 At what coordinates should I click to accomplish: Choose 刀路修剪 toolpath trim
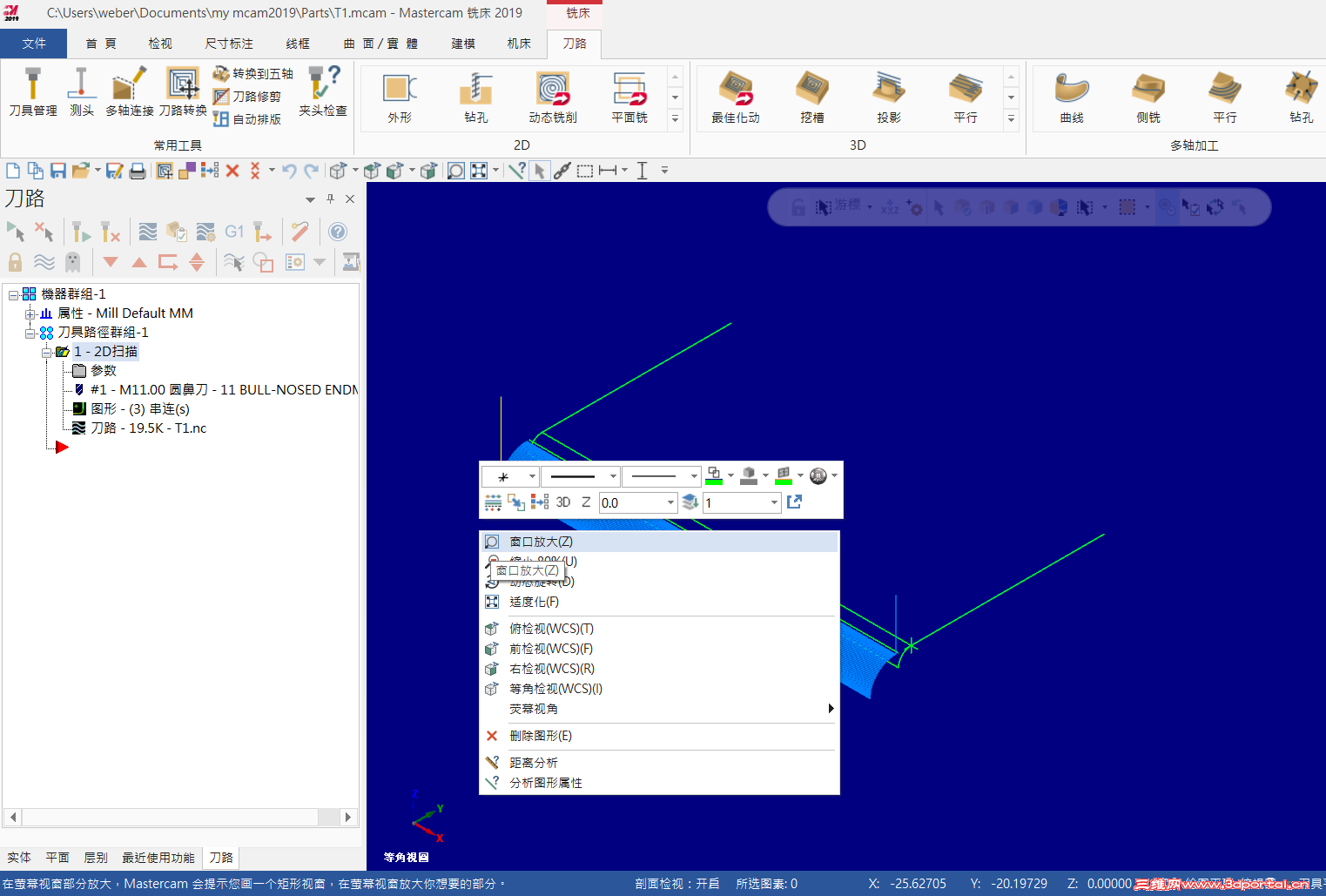pyautogui.click(x=247, y=97)
